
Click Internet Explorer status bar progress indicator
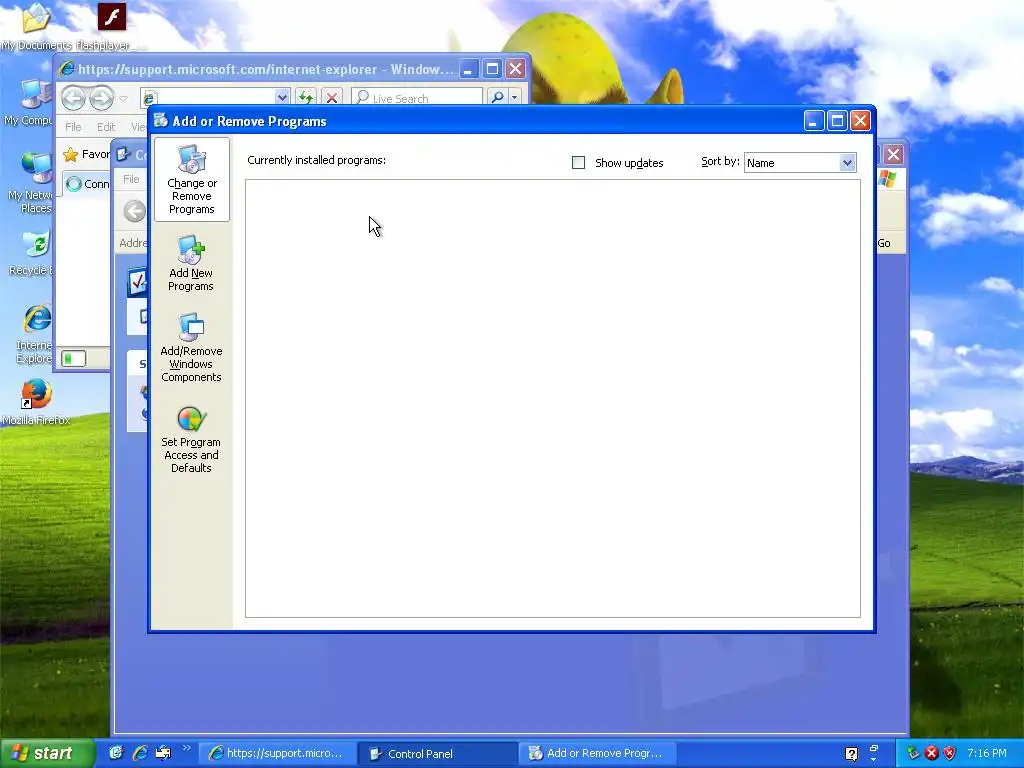(x=73, y=358)
